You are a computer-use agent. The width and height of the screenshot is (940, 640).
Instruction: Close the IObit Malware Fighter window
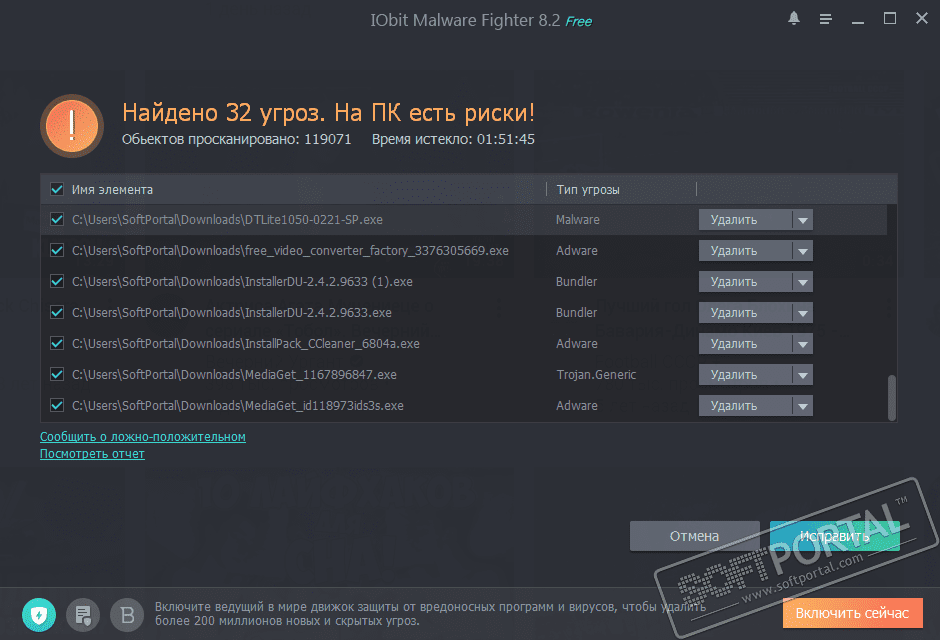922,19
